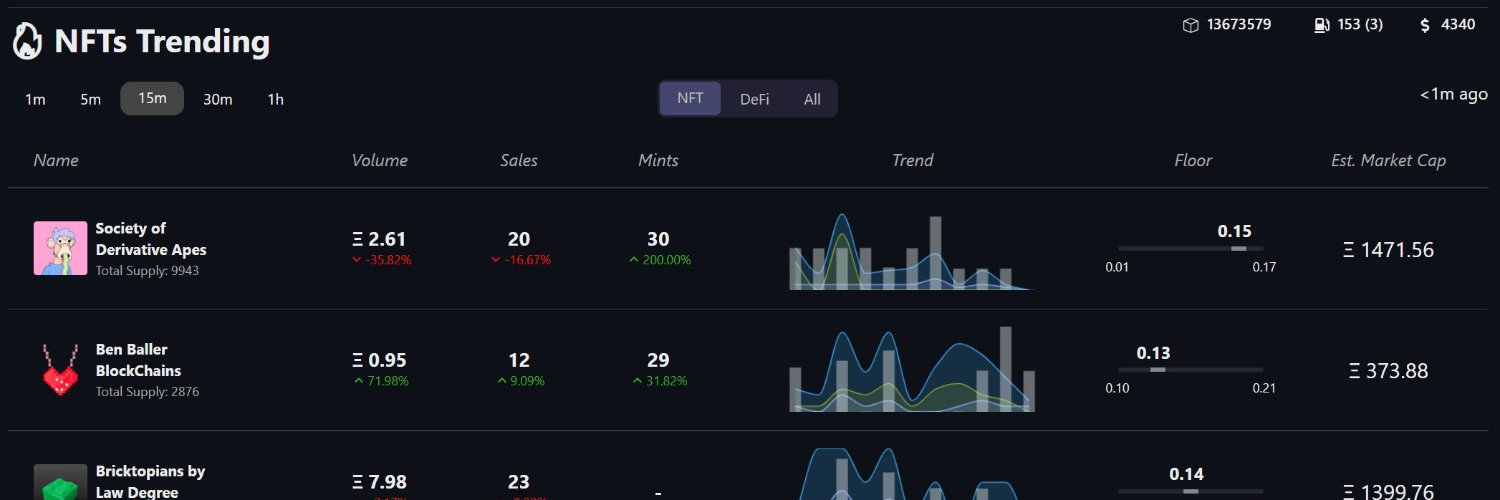Click the gas value 153 (3)
Viewport: 1500px width, 500px height.
(x=1360, y=24)
